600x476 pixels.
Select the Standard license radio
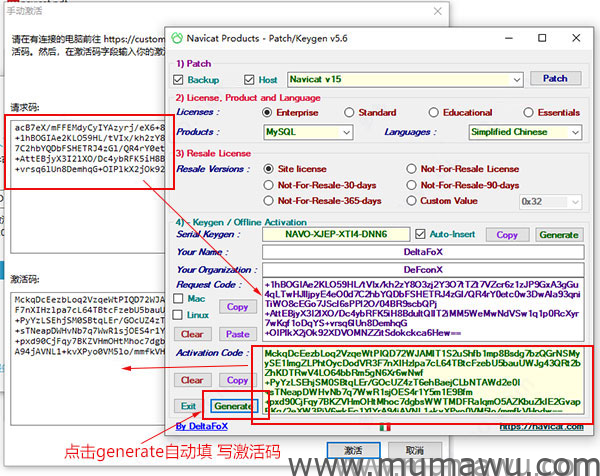coord(349,112)
